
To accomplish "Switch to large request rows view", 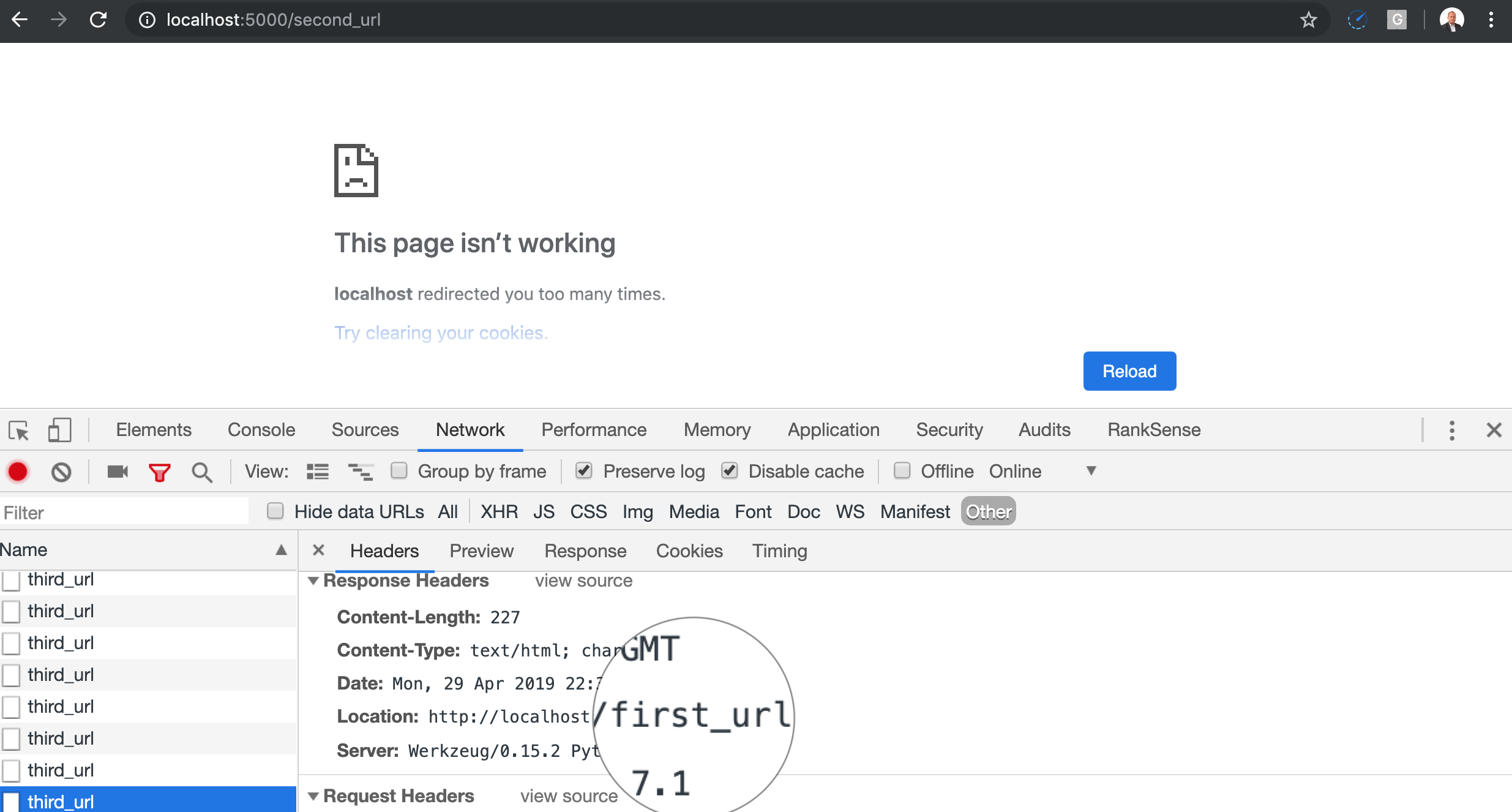I will (x=361, y=471).
